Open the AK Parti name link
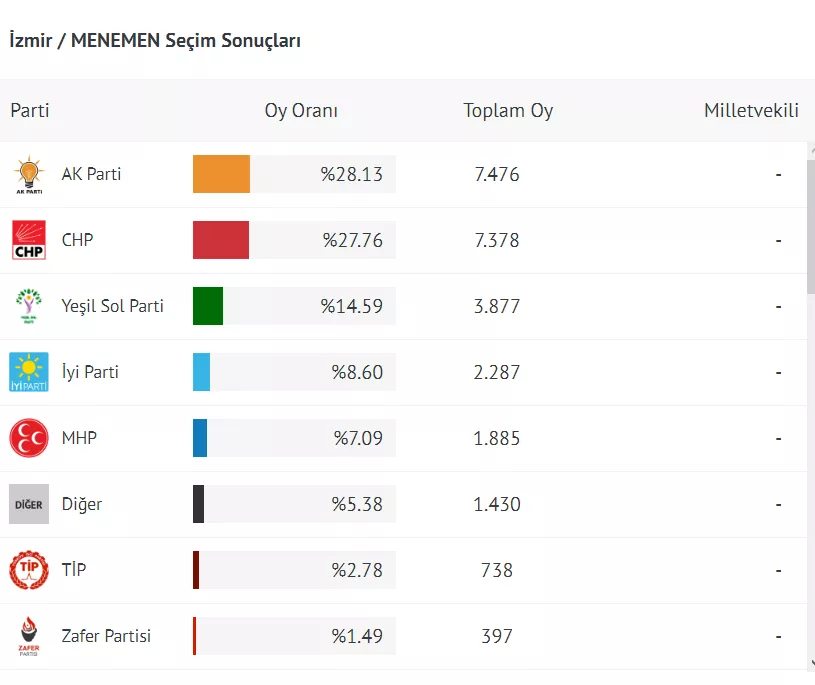815x685 pixels. point(91,174)
